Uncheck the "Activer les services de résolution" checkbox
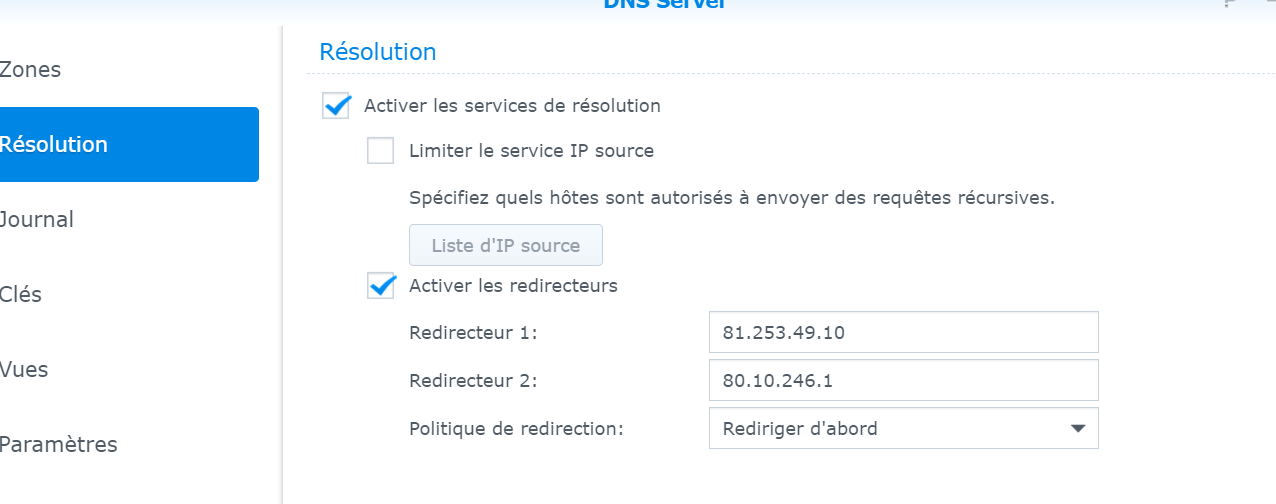 point(336,105)
